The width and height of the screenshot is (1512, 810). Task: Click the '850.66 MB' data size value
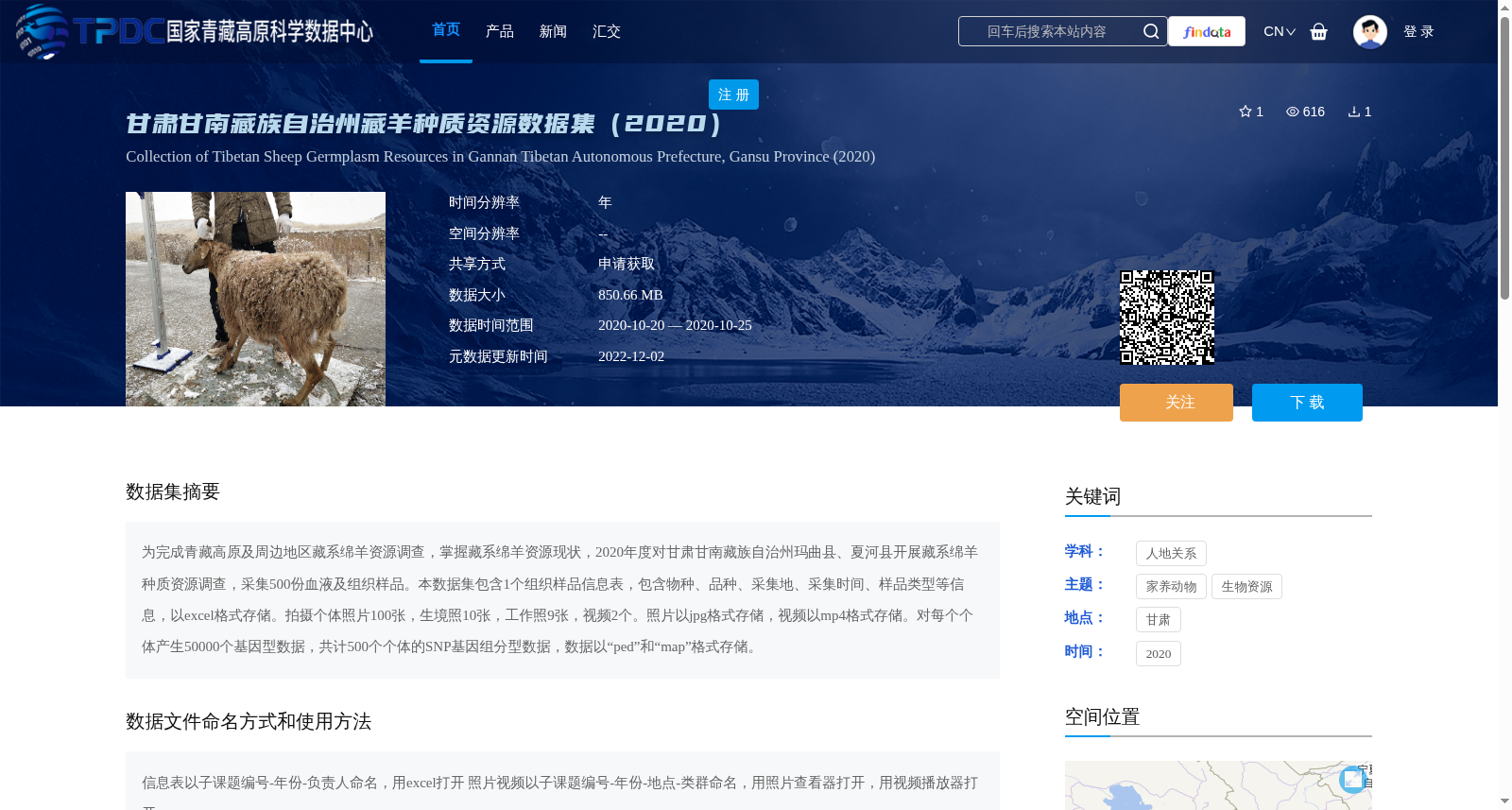(x=630, y=295)
